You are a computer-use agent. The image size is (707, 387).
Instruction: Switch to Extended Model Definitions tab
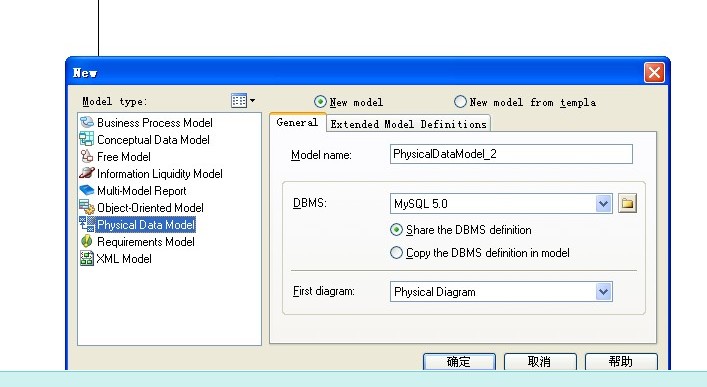coord(409,124)
